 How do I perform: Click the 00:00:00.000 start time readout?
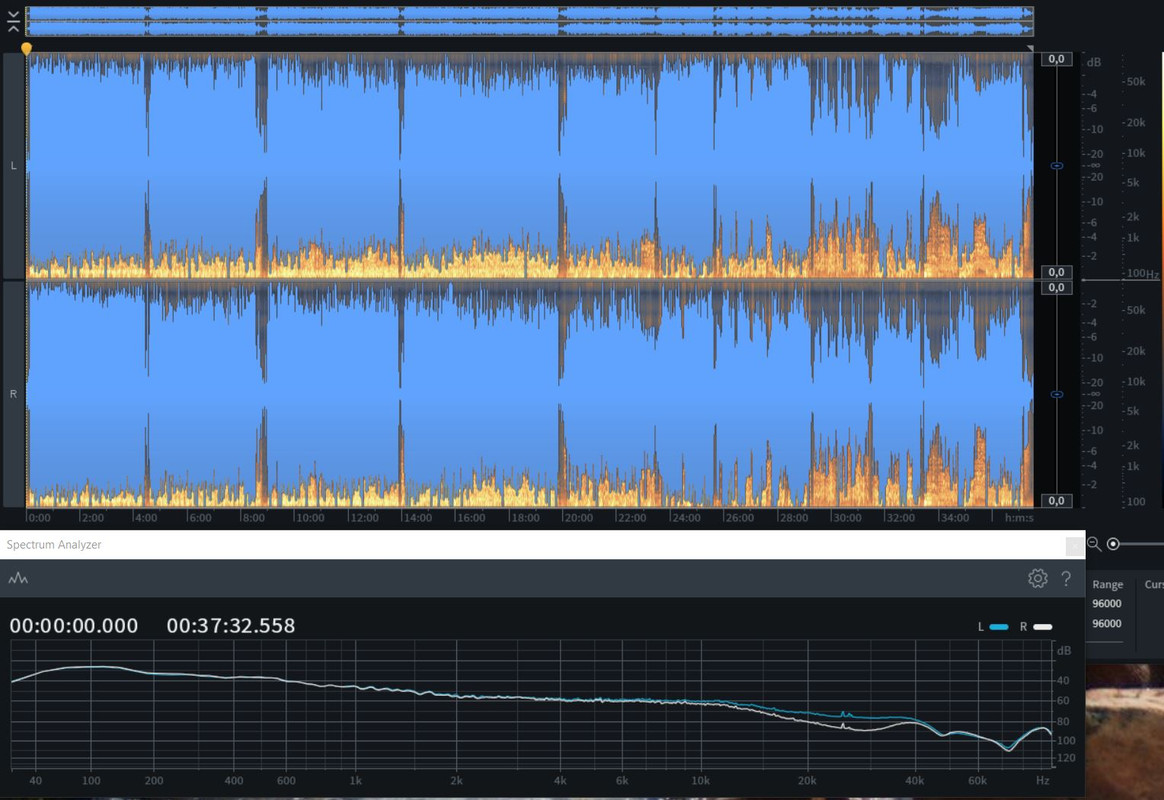pyautogui.click(x=73, y=626)
